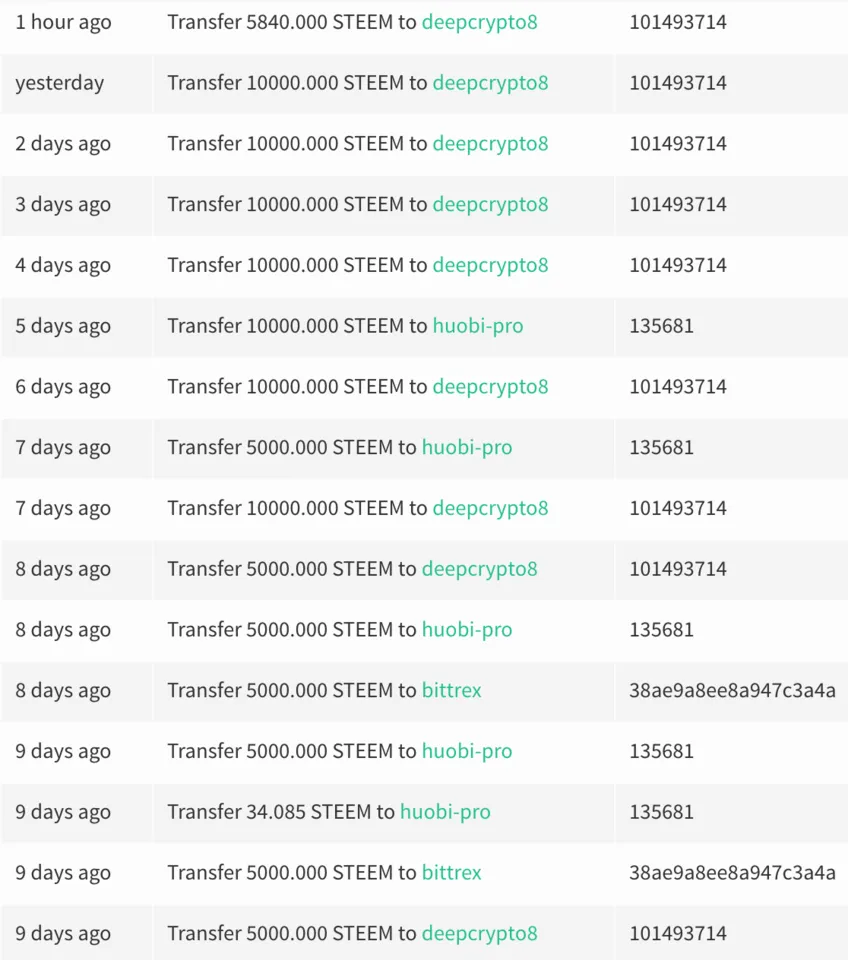Open deepcrypto8 link in 5840.000 STEEM transfer

point(479,22)
